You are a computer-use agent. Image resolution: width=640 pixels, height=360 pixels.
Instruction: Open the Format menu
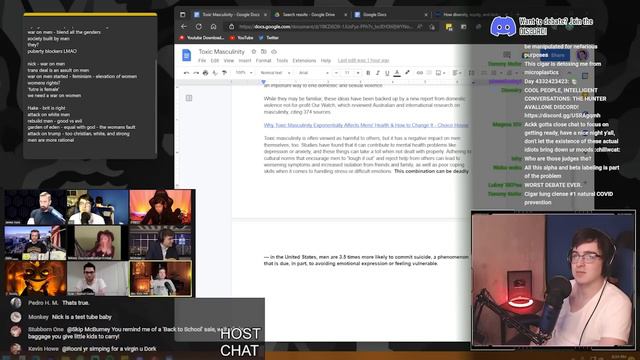[x=263, y=60]
